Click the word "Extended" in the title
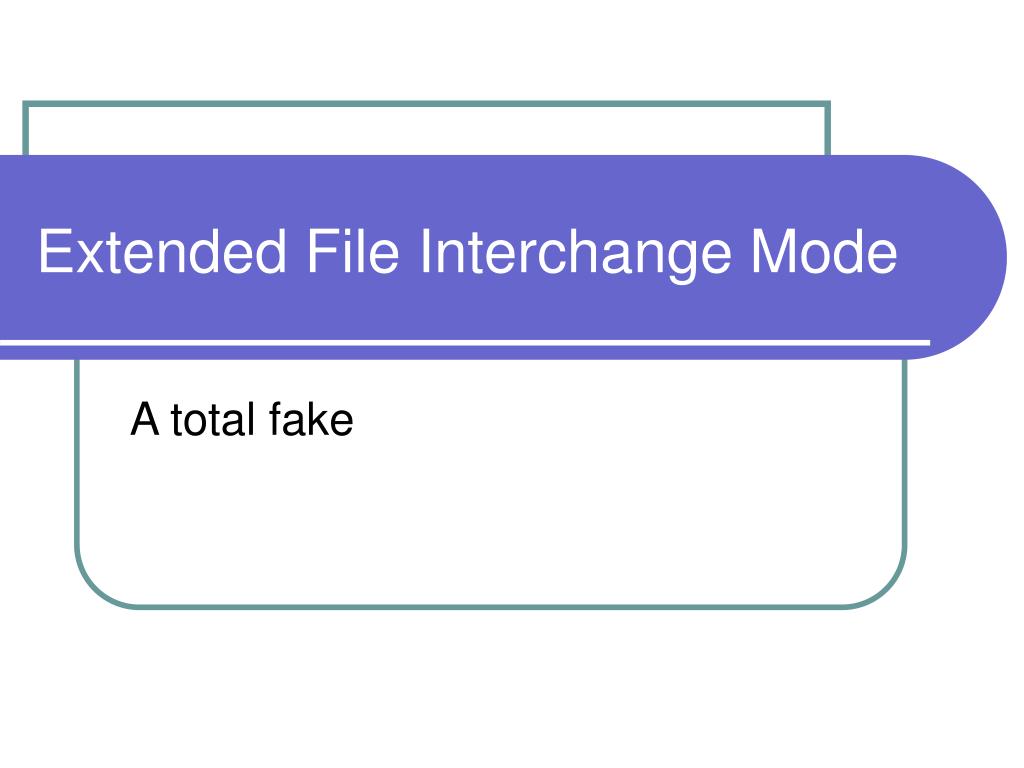Screen dimensions: 1024x768 pyautogui.click(x=162, y=251)
